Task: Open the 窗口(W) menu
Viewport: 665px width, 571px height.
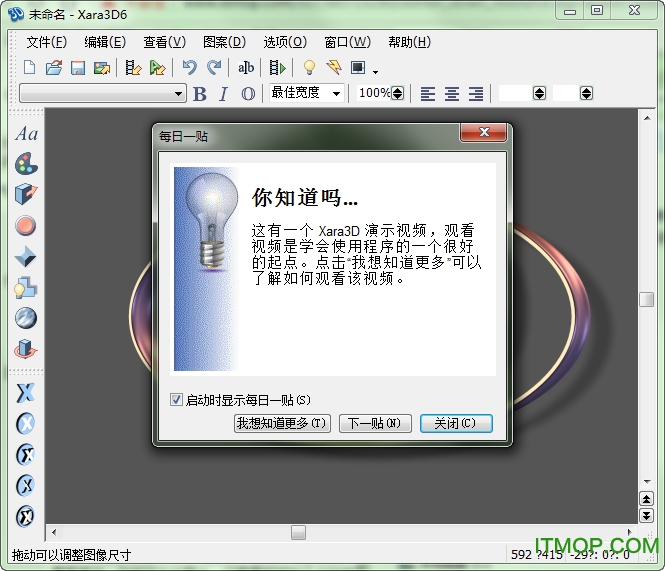Action: (x=347, y=42)
